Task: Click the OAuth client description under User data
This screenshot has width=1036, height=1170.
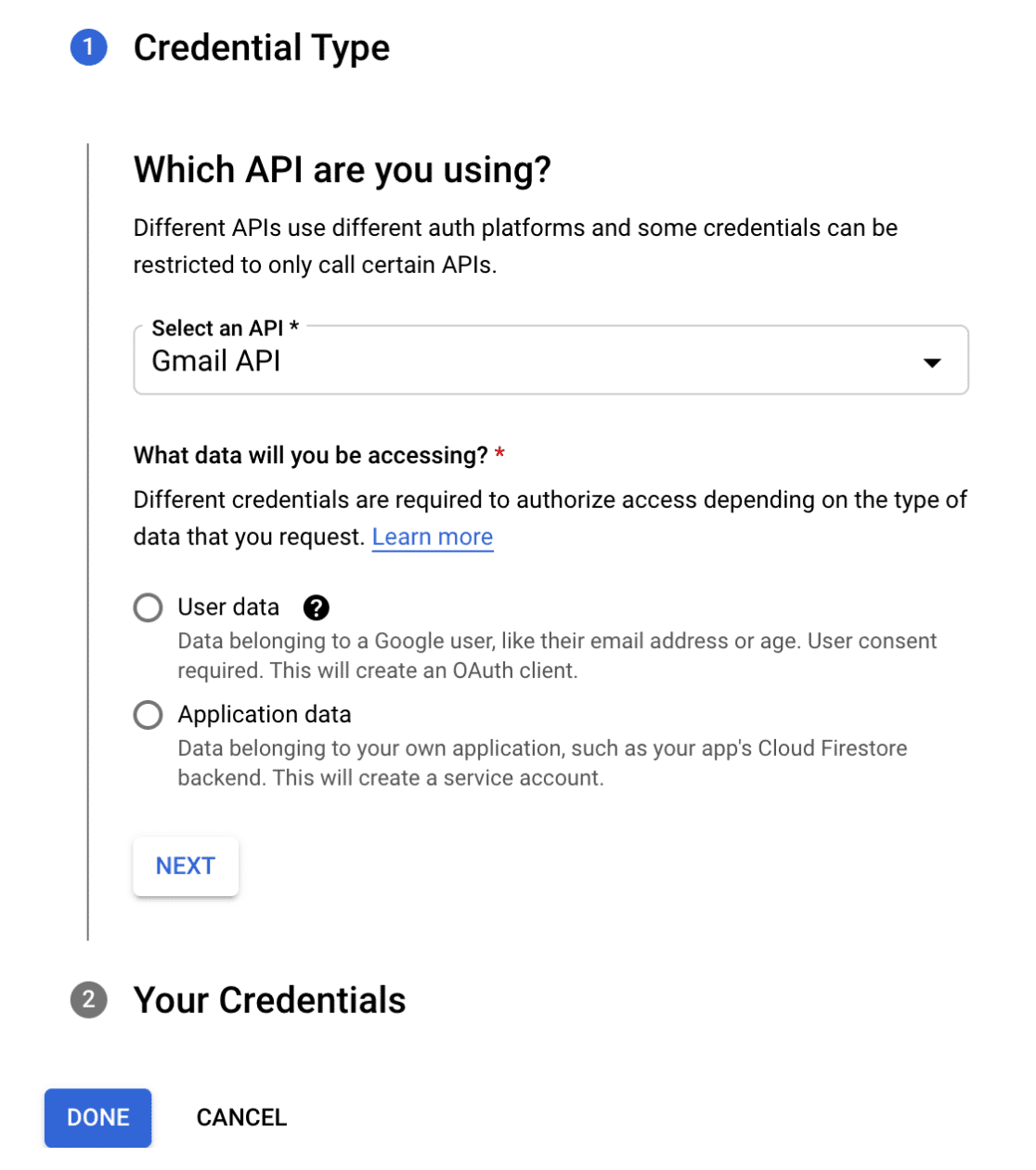Action: (x=557, y=656)
